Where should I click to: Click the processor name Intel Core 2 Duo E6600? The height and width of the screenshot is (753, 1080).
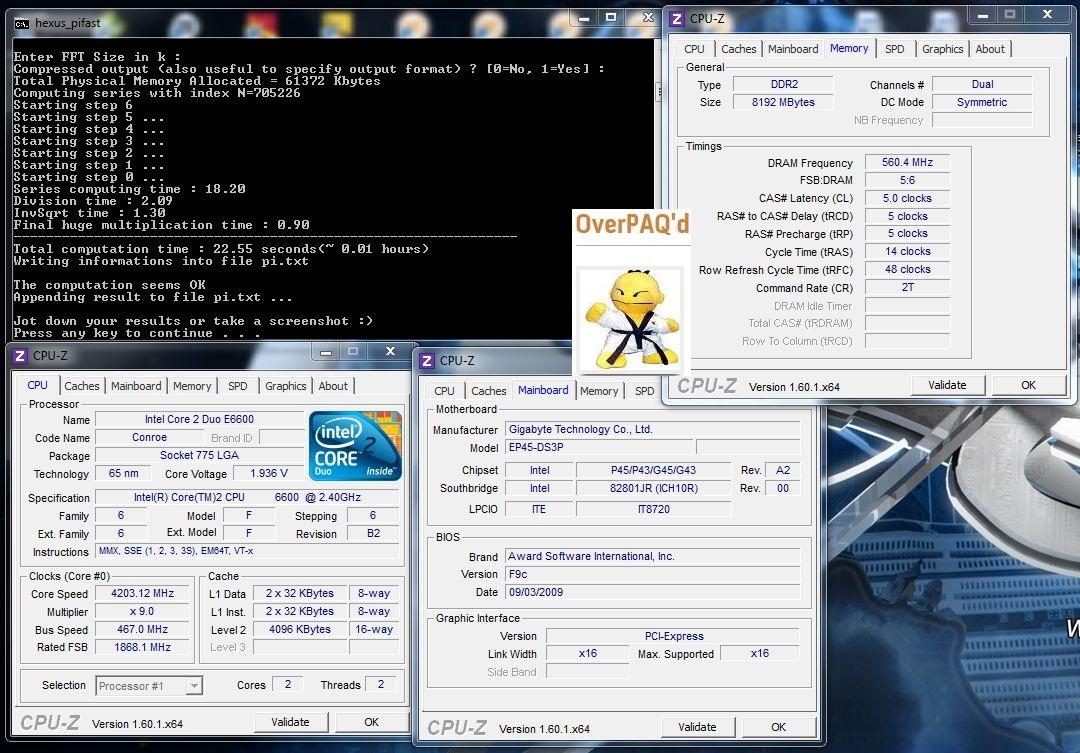click(199, 419)
